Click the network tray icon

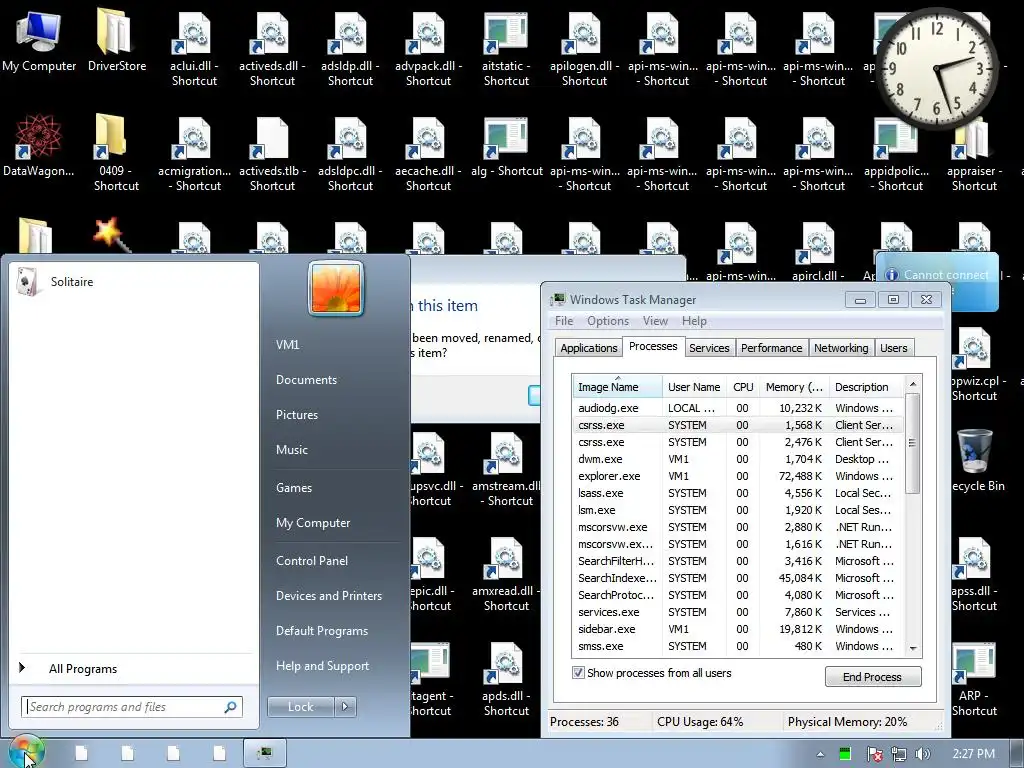(899, 754)
